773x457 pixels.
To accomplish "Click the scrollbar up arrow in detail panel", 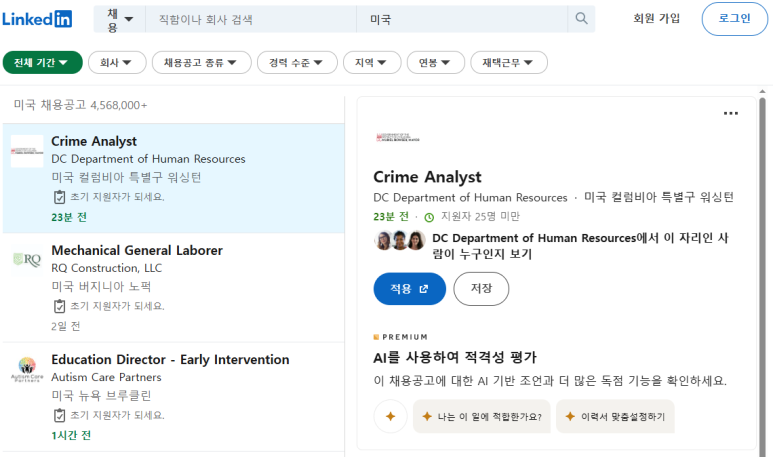I will 762,92.
